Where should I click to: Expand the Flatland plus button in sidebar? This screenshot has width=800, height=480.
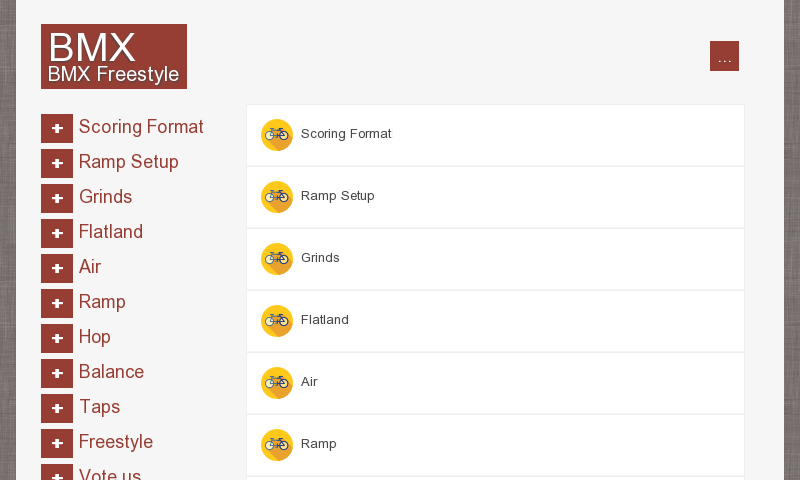click(57, 234)
